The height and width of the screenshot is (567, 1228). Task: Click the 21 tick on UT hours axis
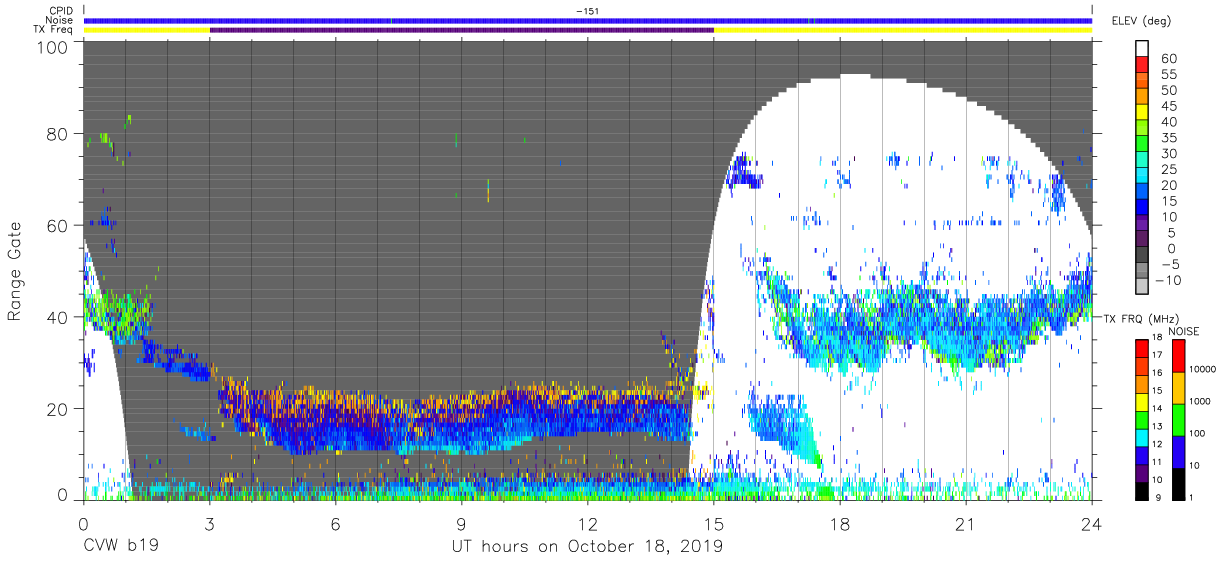coord(965,523)
